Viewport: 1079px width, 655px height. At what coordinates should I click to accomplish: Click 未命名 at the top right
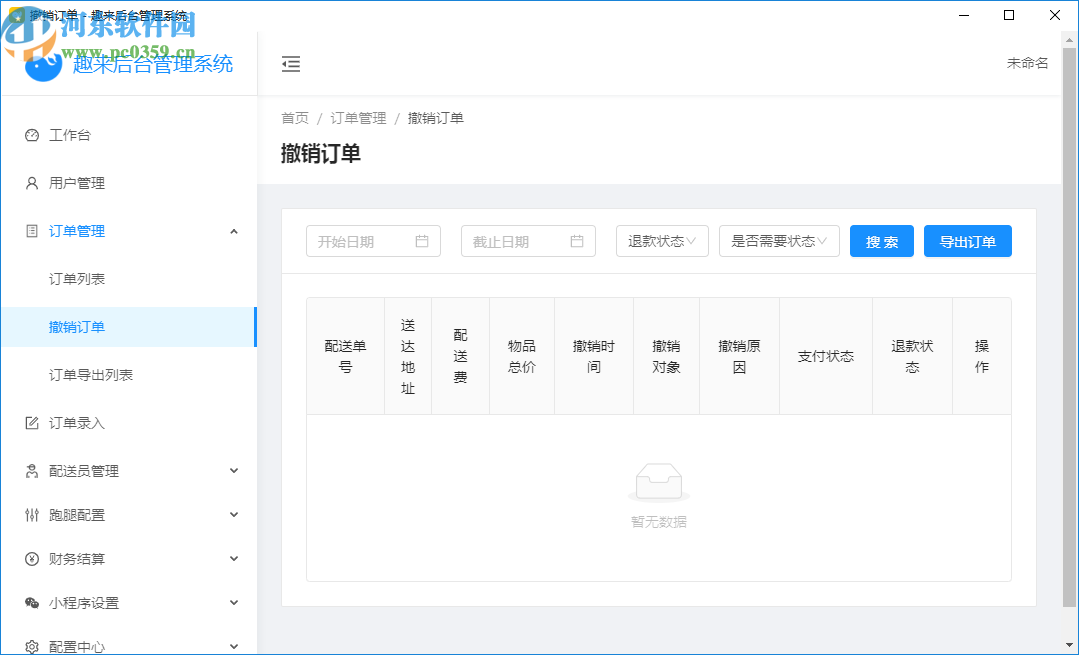pyautogui.click(x=1027, y=61)
